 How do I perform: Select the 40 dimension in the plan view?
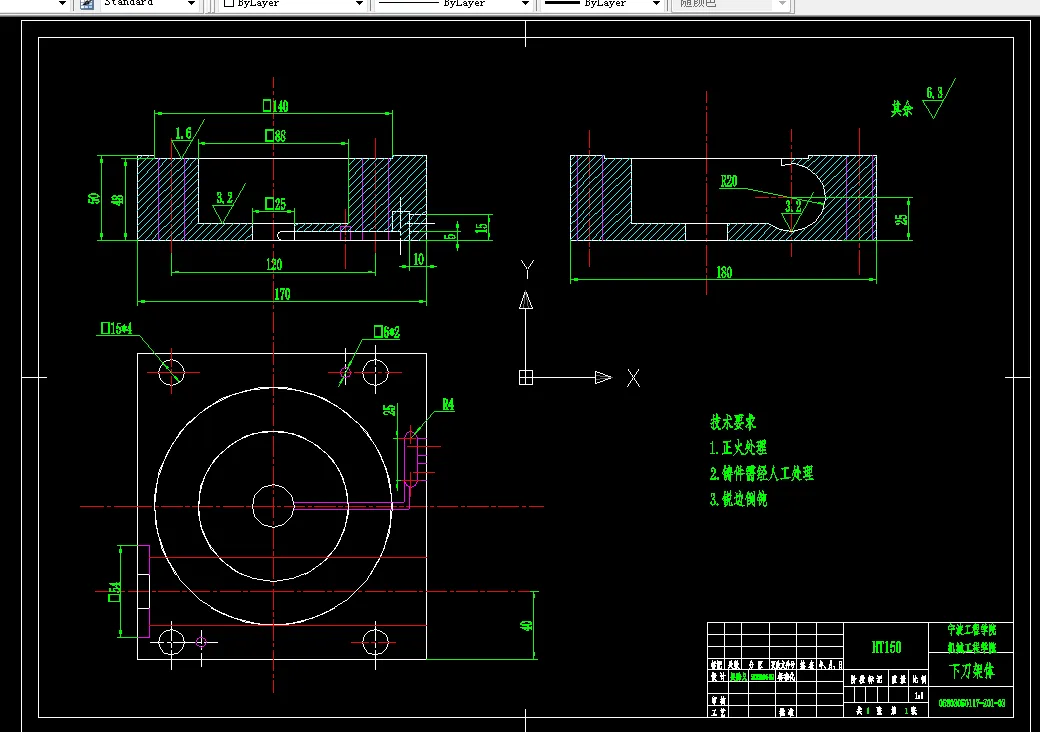pos(527,625)
